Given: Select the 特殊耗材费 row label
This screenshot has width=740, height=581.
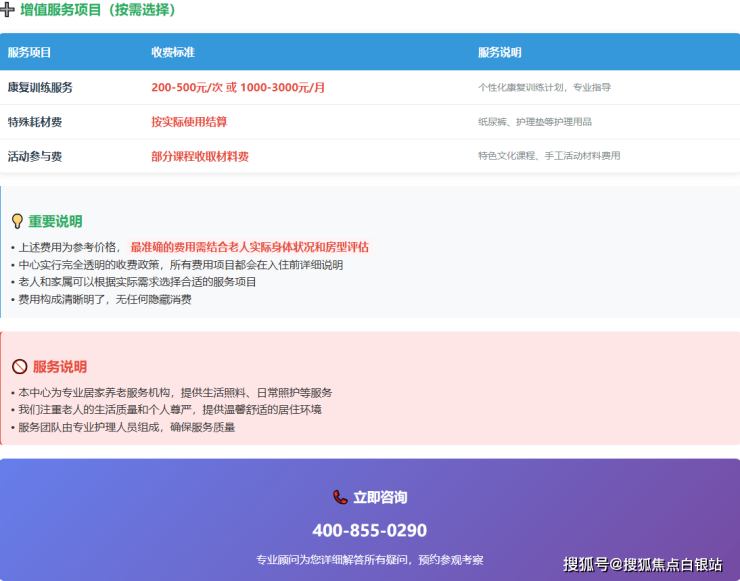Looking at the screenshot, I should pos(35,122).
